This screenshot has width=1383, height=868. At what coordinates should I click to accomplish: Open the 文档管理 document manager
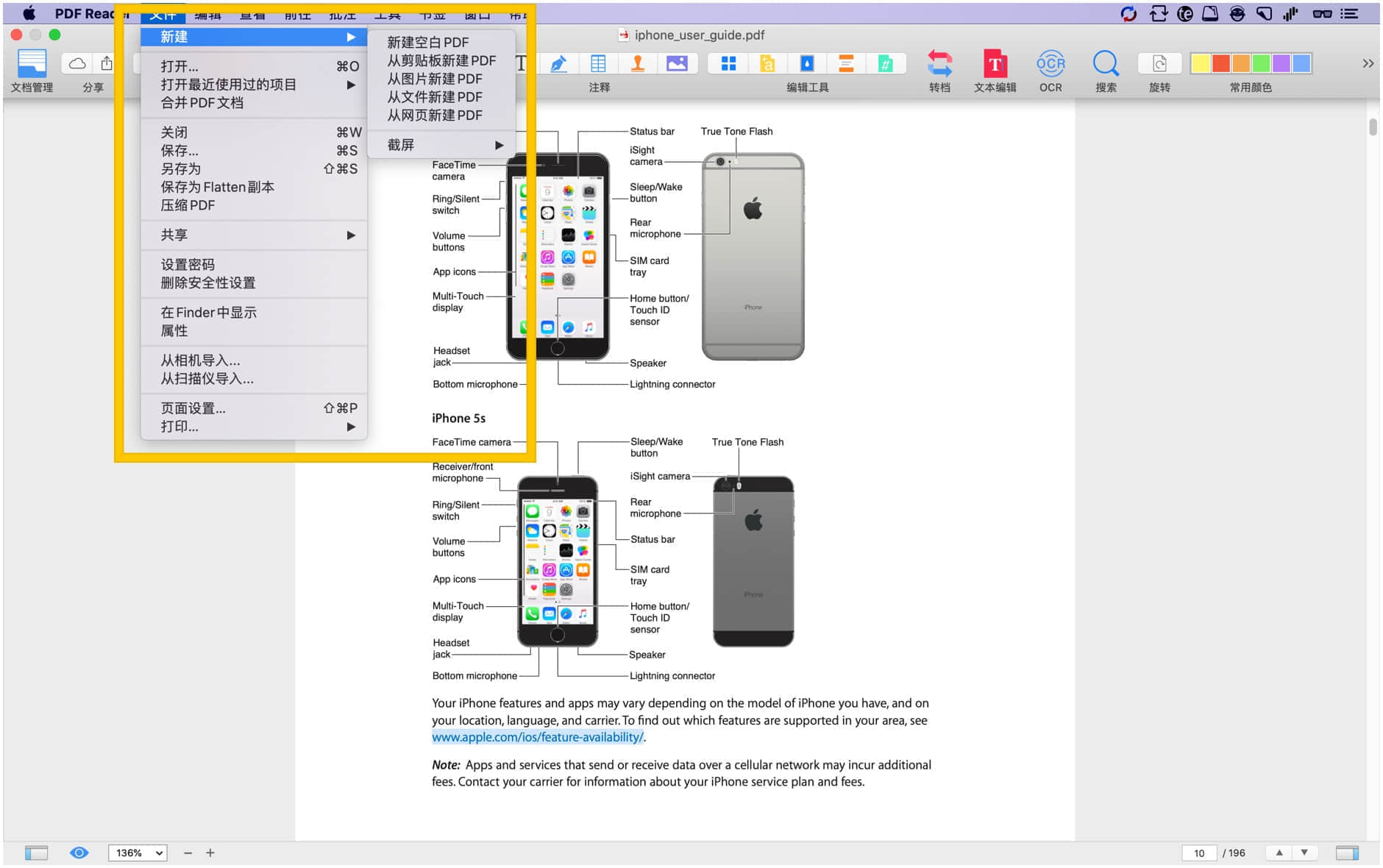32,70
